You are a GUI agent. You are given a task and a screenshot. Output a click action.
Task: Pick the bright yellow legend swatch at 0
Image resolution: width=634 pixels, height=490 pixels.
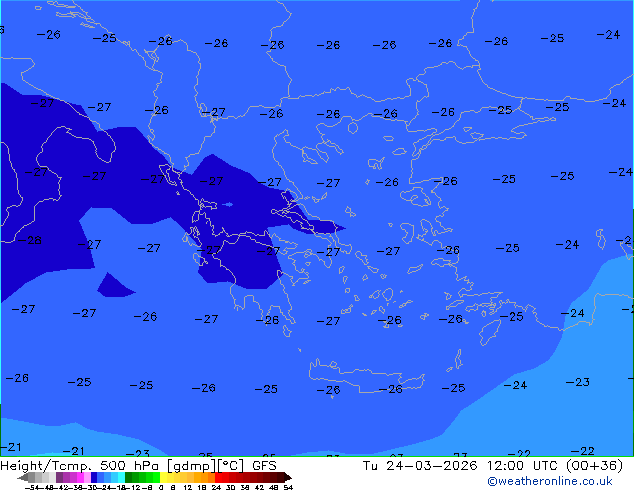click(x=163, y=477)
